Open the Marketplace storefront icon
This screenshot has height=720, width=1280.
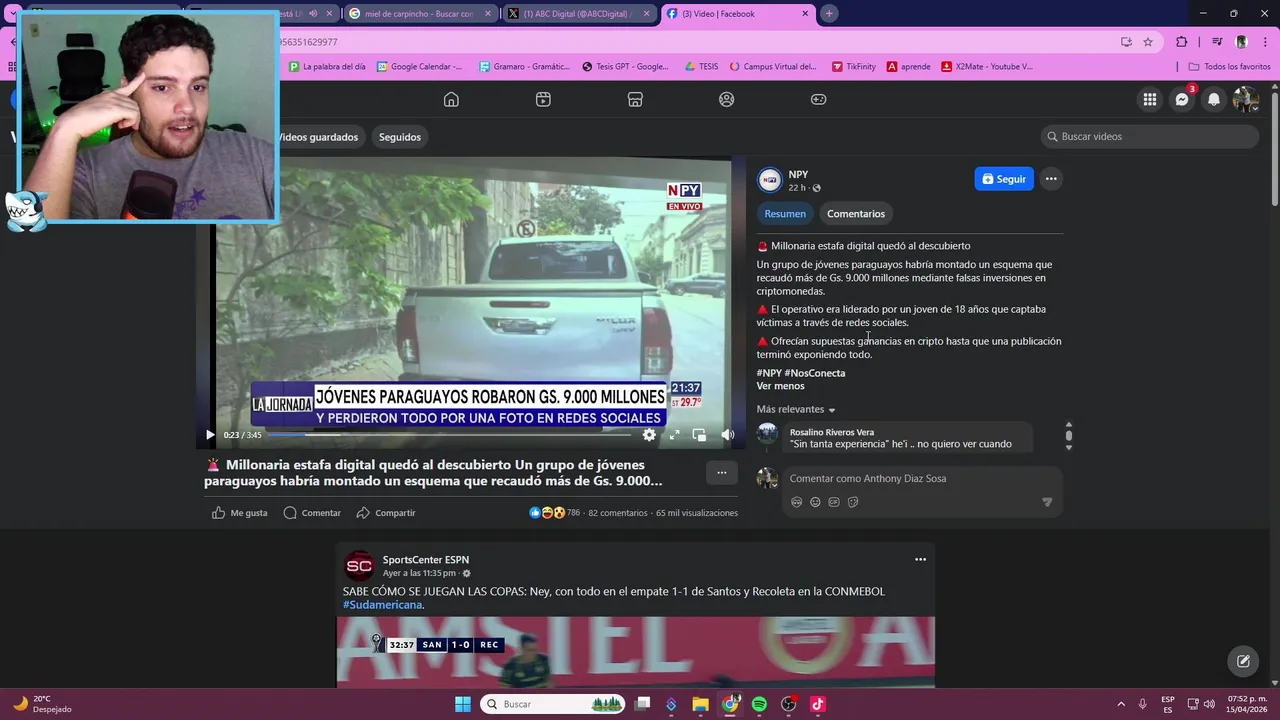click(x=635, y=99)
